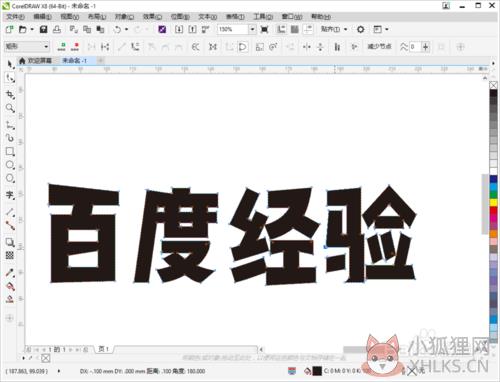The height and width of the screenshot is (382, 500).
Task: Open the zoom level dropdown arrow
Action: coord(252,30)
